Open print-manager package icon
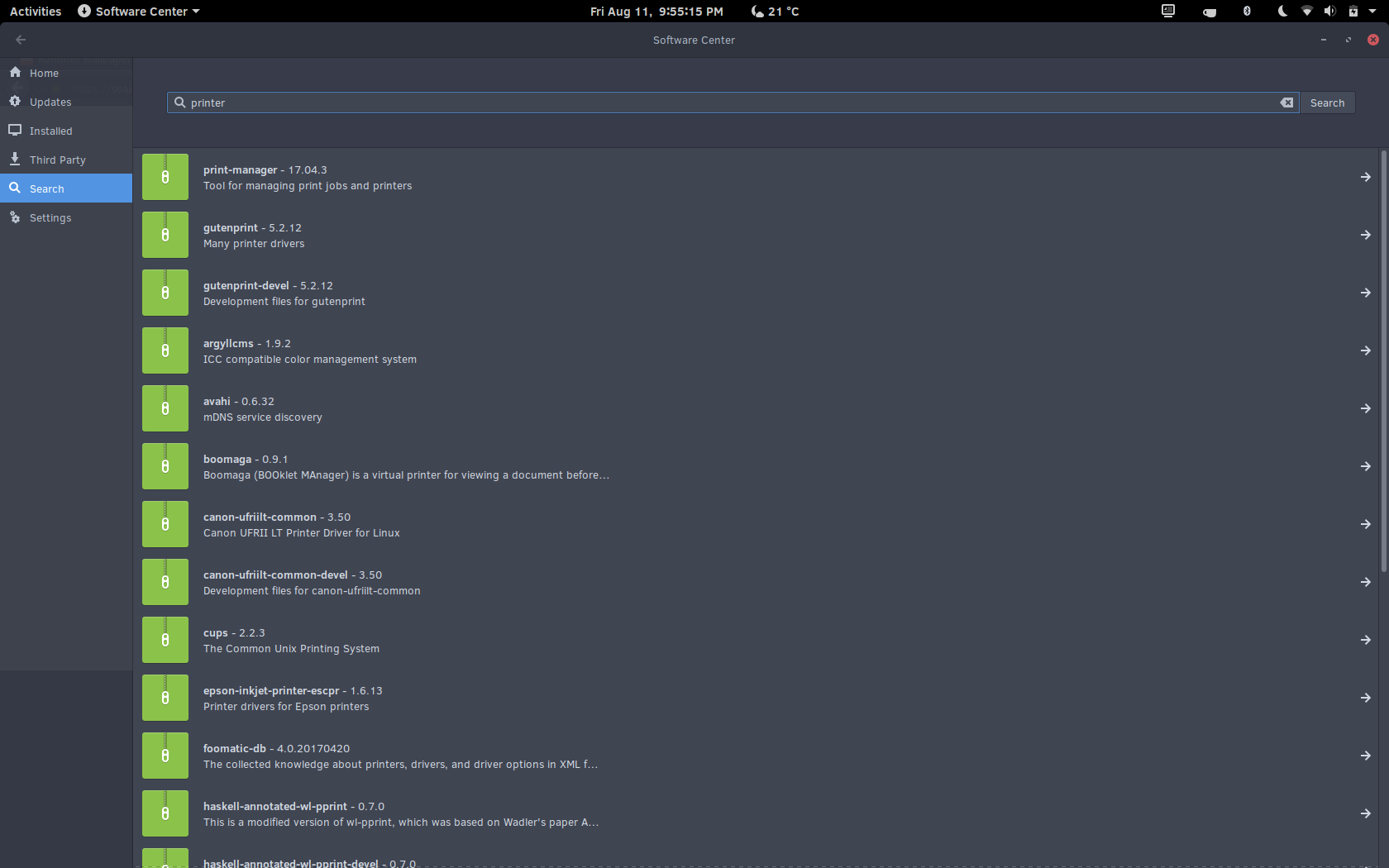The width and height of the screenshot is (1389, 868). click(165, 177)
